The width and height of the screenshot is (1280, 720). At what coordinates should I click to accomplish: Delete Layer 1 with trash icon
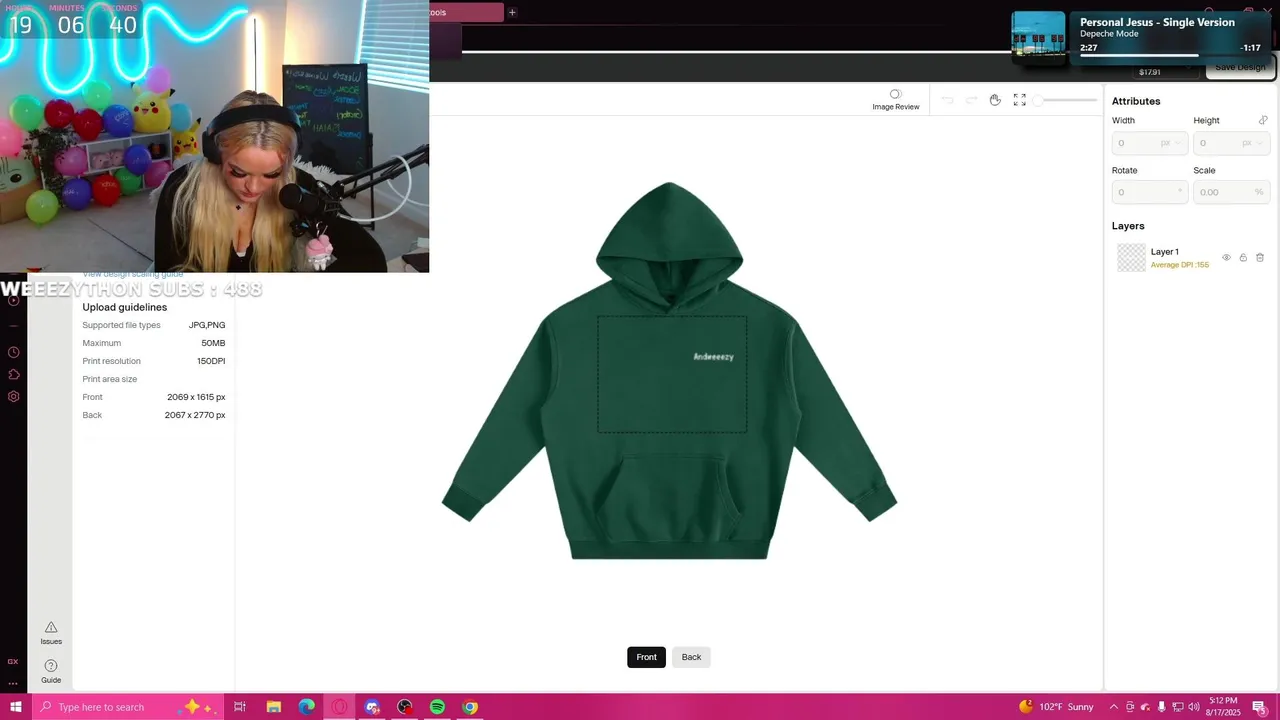pyautogui.click(x=1260, y=258)
